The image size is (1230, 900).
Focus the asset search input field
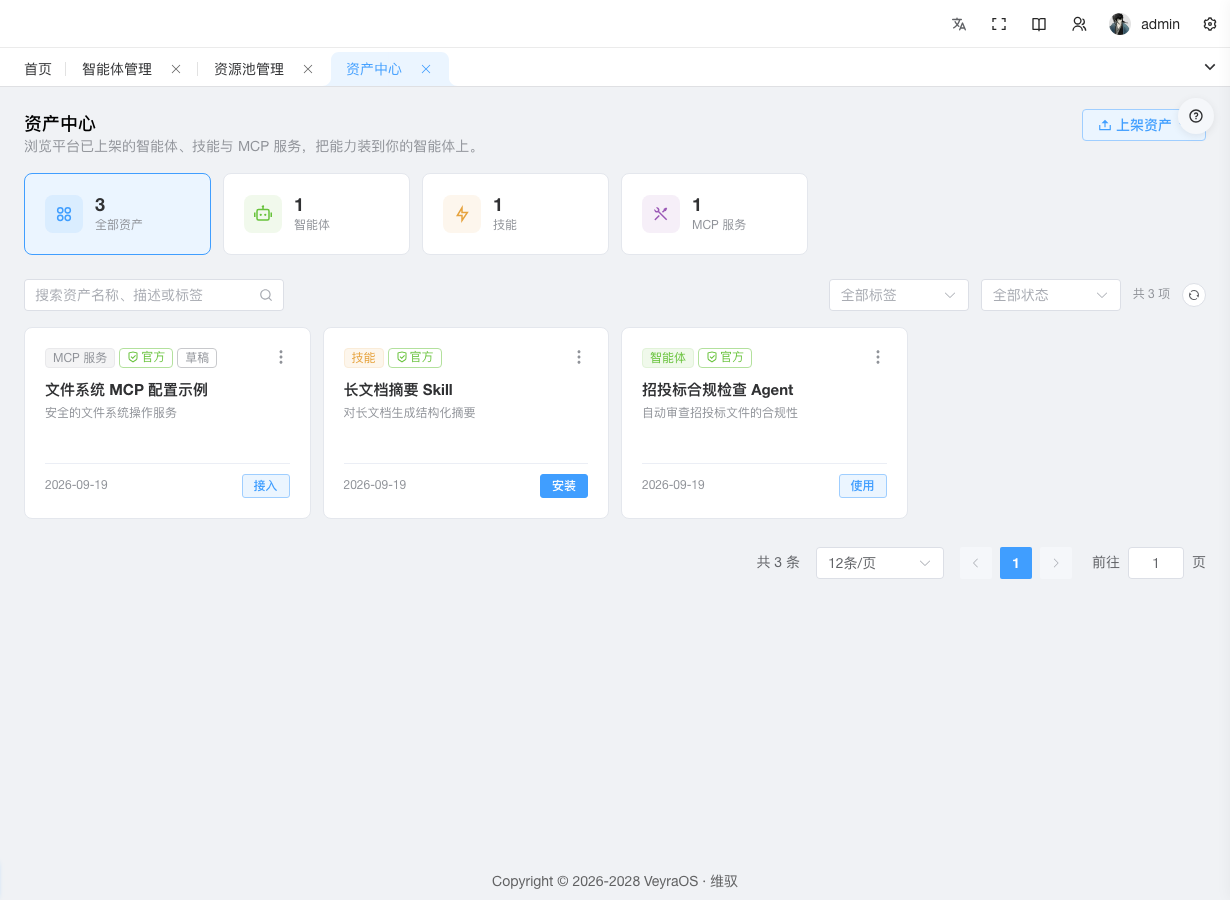tap(154, 295)
